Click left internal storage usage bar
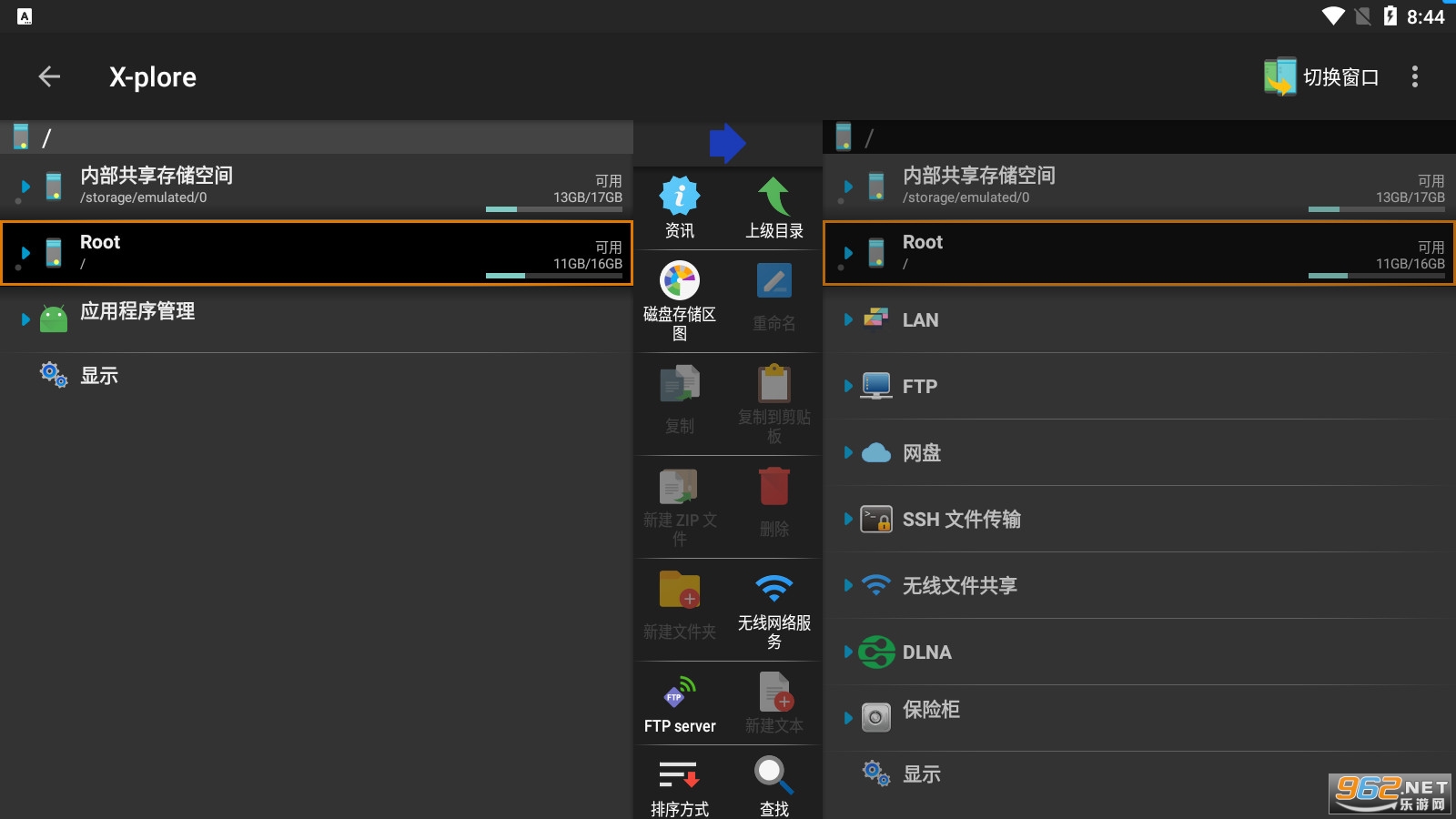The width and height of the screenshot is (1456, 819). [x=554, y=209]
